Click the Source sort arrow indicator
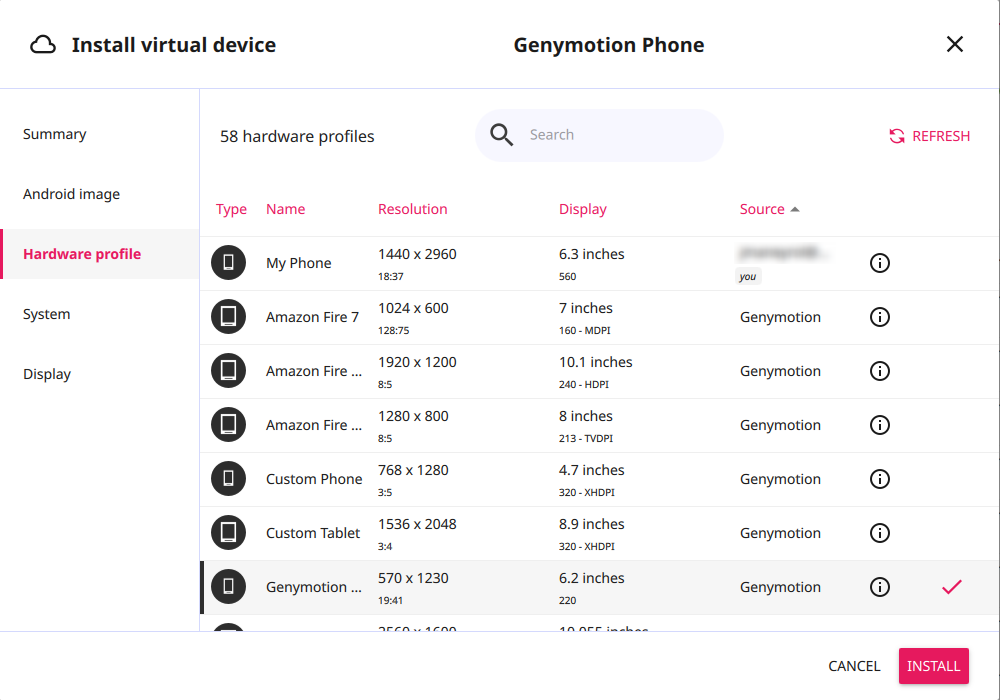 (795, 209)
